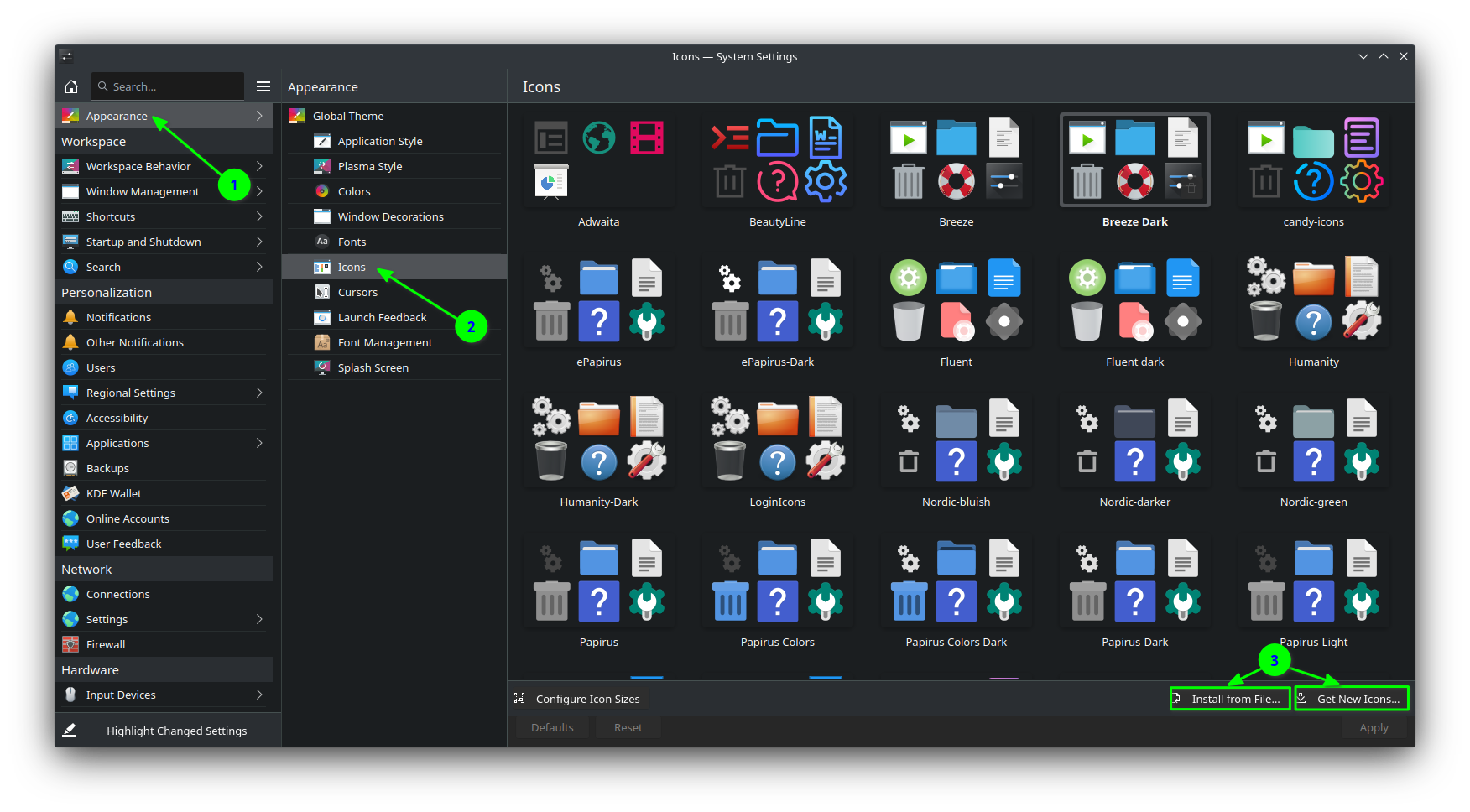Click the Input Devices mouse icon
Viewport: 1470px width, 812px height.
click(70, 695)
